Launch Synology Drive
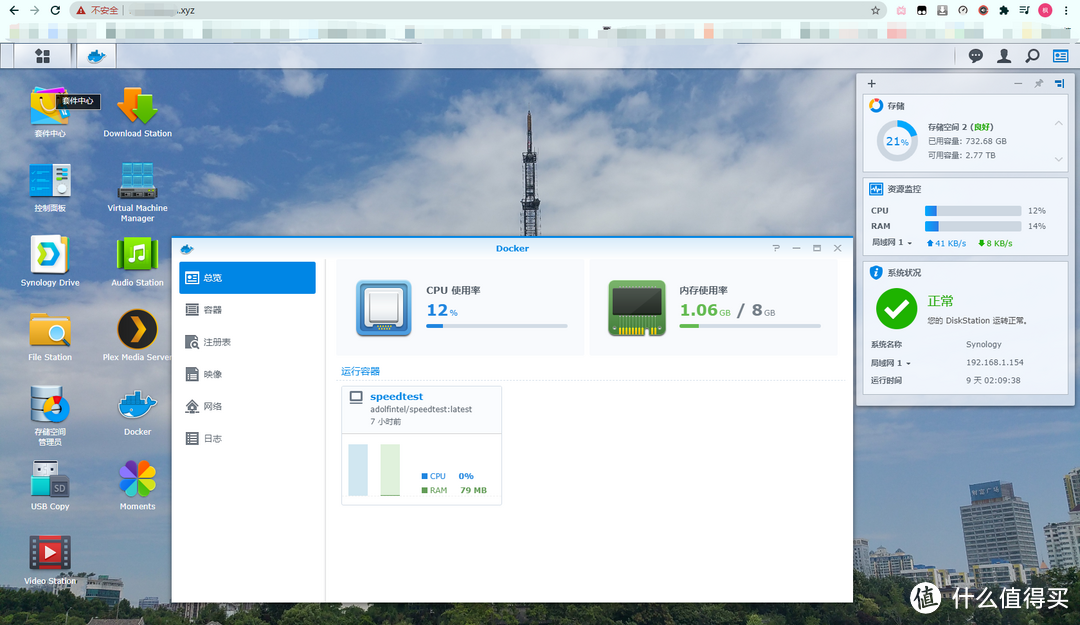 pyautogui.click(x=50, y=261)
